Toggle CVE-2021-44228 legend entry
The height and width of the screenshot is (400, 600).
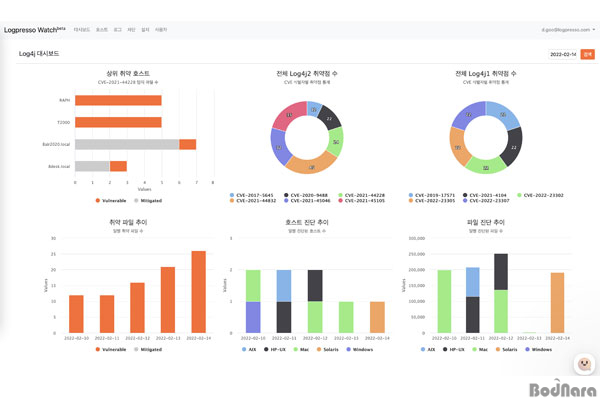pyautogui.click(x=361, y=195)
